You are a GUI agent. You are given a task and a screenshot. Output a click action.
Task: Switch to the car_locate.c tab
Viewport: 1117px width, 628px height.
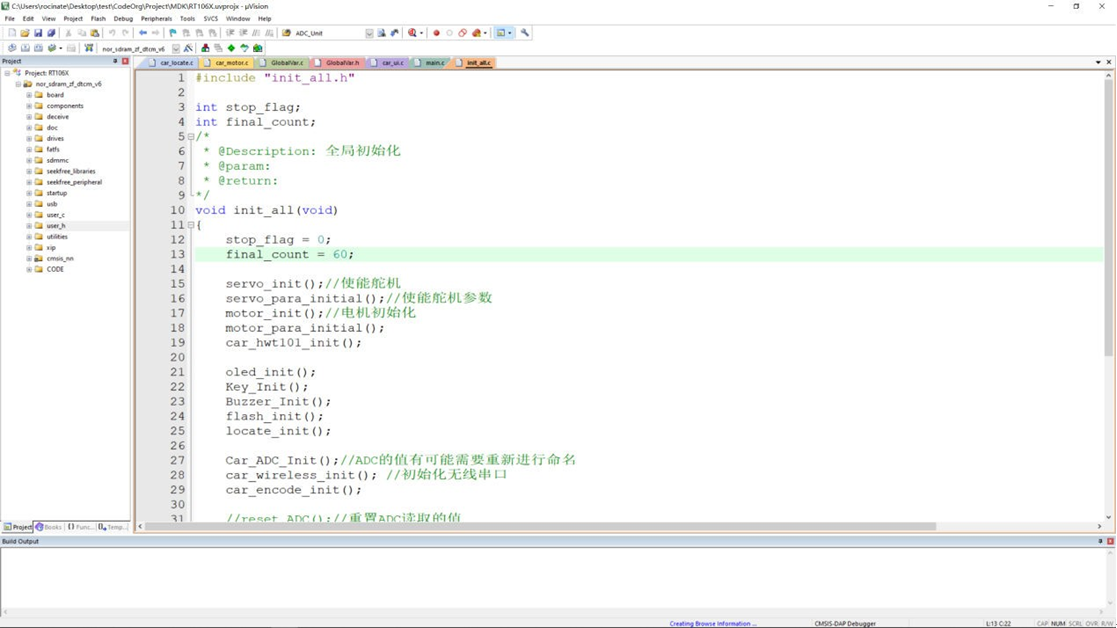click(x=172, y=63)
